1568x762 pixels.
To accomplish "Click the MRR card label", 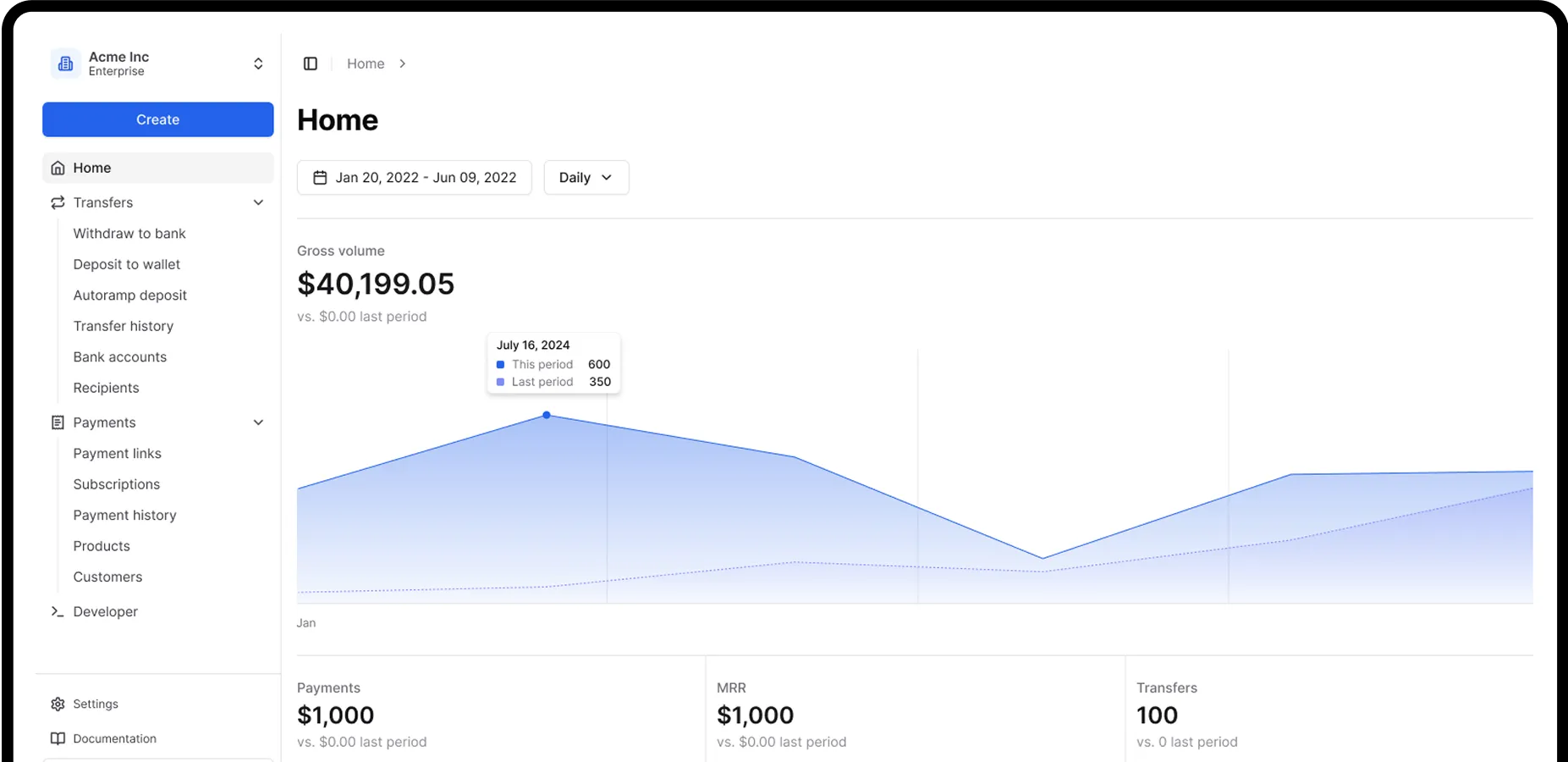I will (x=732, y=688).
